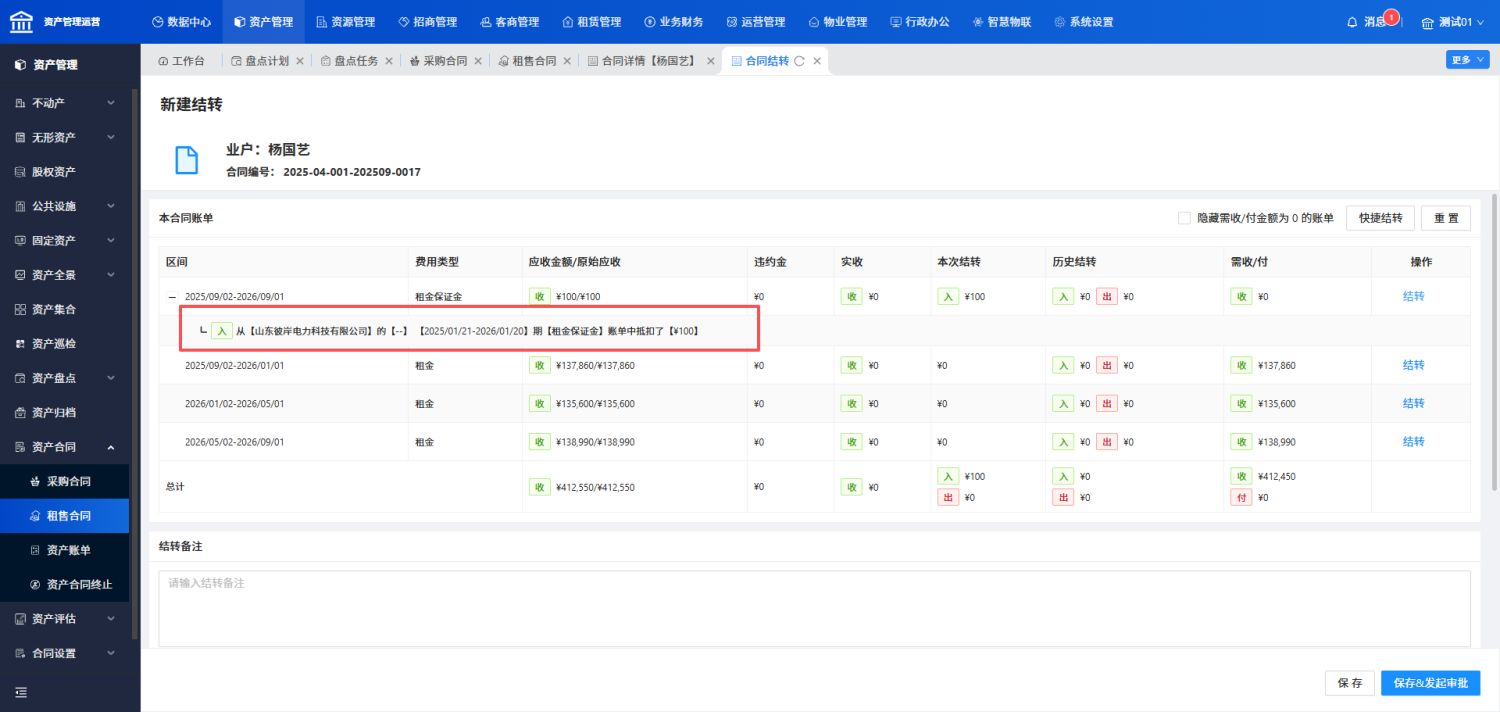Screen dimensions: 1500x712
Task: Open the 招商管理 top menu
Action: pos(427,22)
